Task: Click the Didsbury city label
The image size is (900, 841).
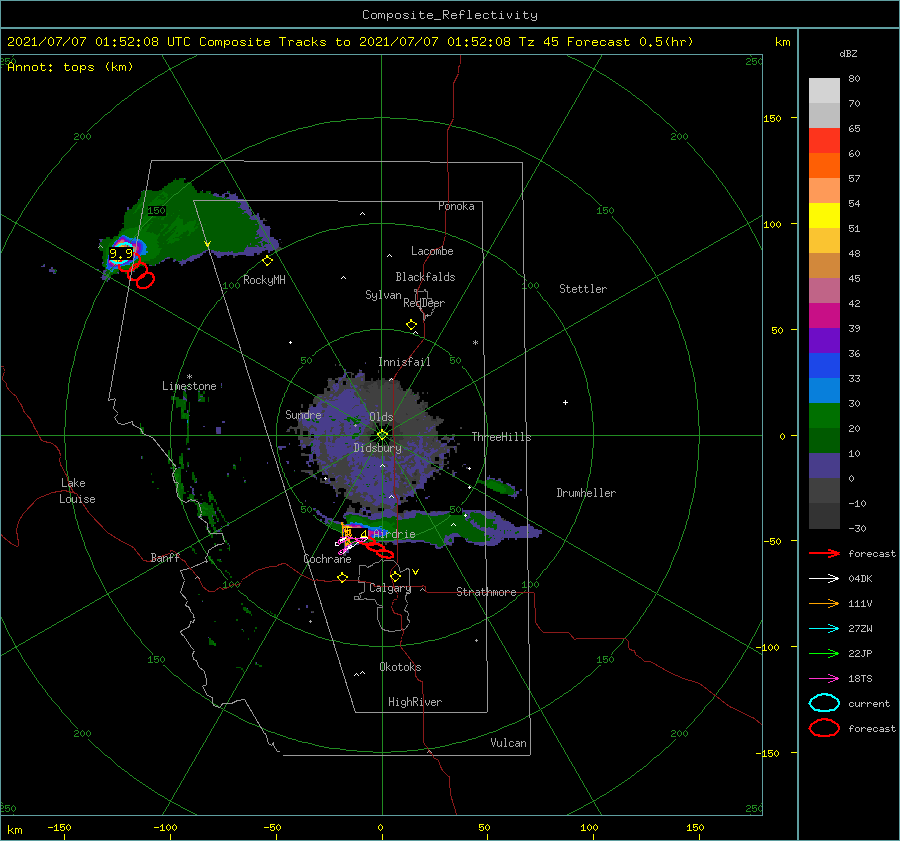Action: [x=378, y=448]
